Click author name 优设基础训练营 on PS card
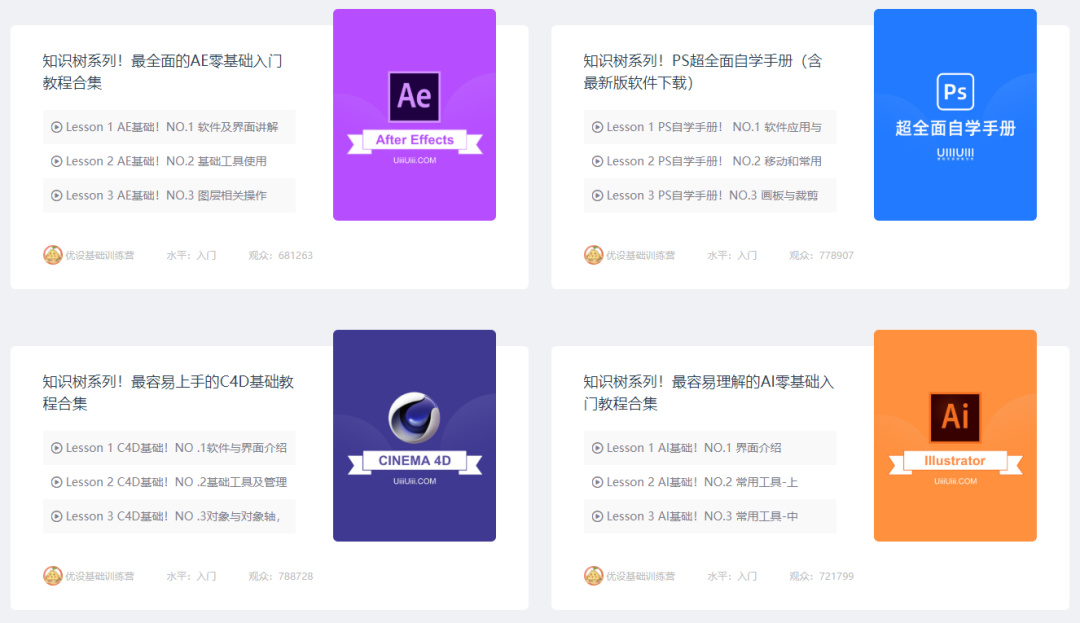1080x623 pixels. tap(641, 255)
